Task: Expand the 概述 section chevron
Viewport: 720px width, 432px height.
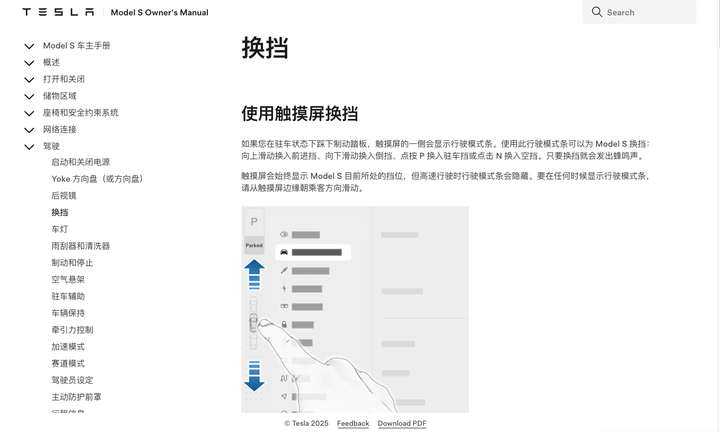Action: point(29,63)
